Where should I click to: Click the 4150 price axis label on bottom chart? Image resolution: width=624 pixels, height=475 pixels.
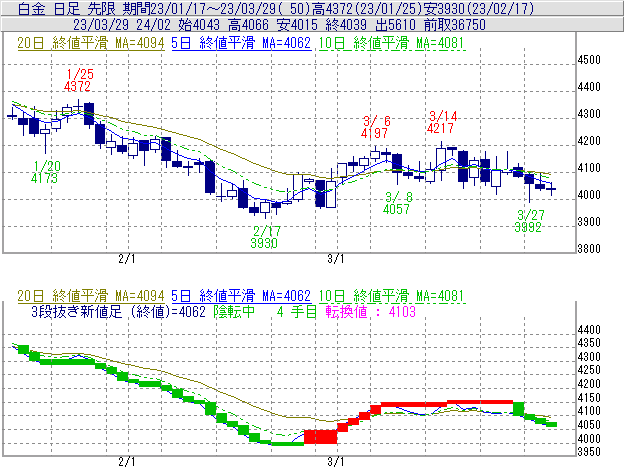click(589, 397)
